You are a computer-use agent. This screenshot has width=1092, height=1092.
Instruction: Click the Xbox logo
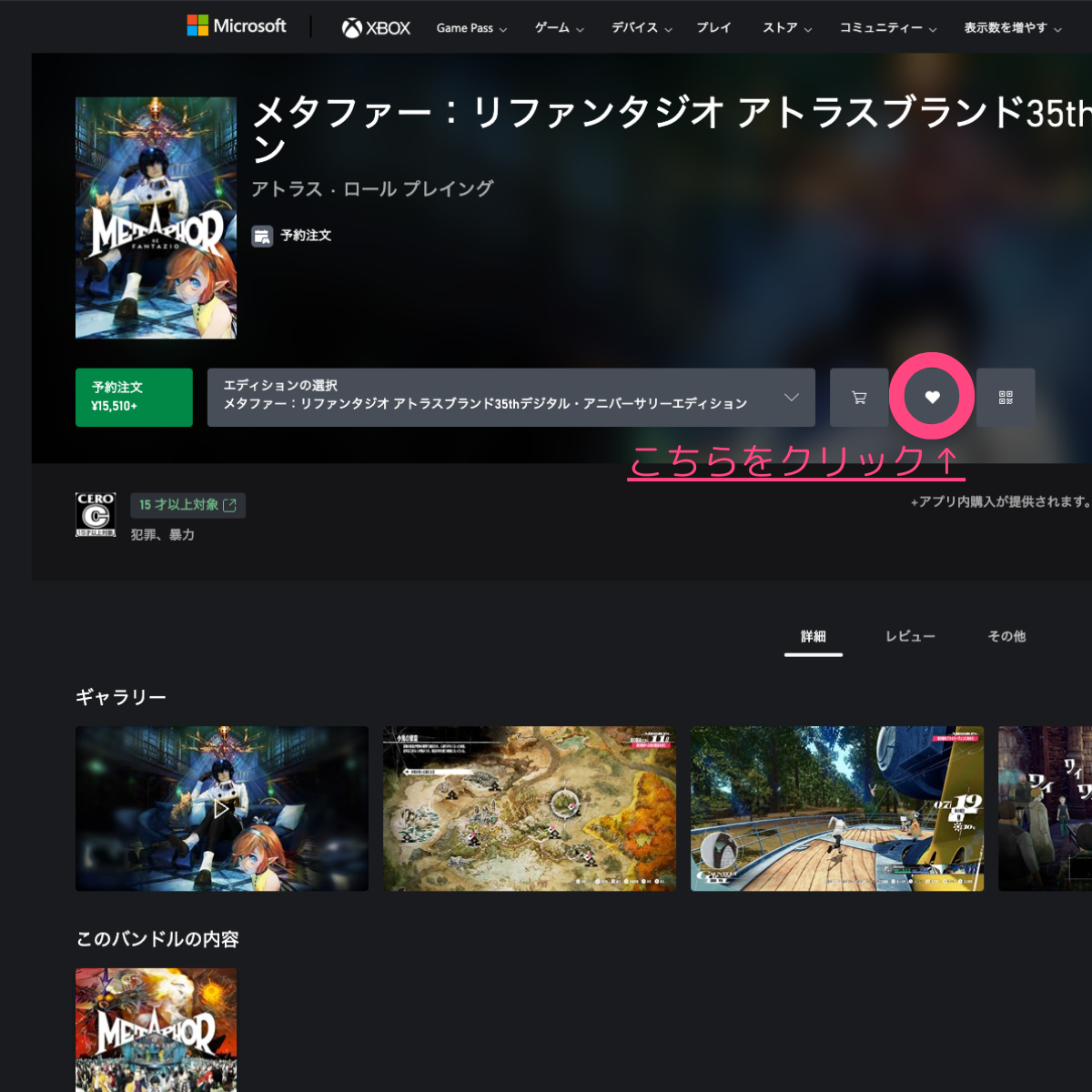376,28
